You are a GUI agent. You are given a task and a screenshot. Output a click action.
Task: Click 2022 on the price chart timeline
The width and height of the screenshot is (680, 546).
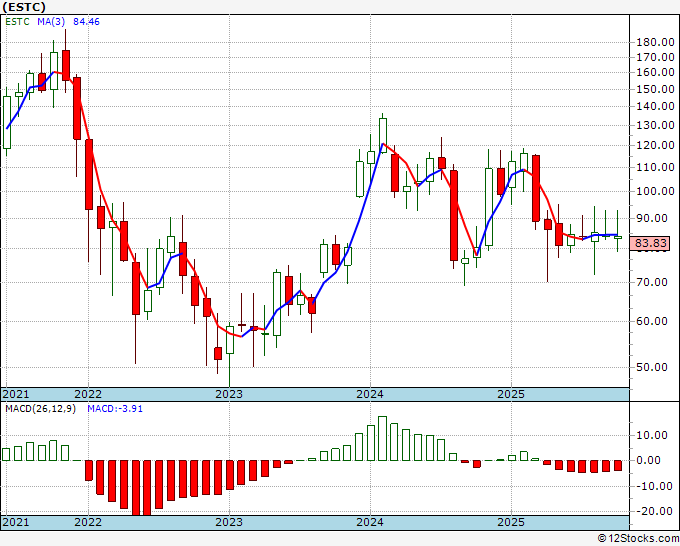click(88, 394)
